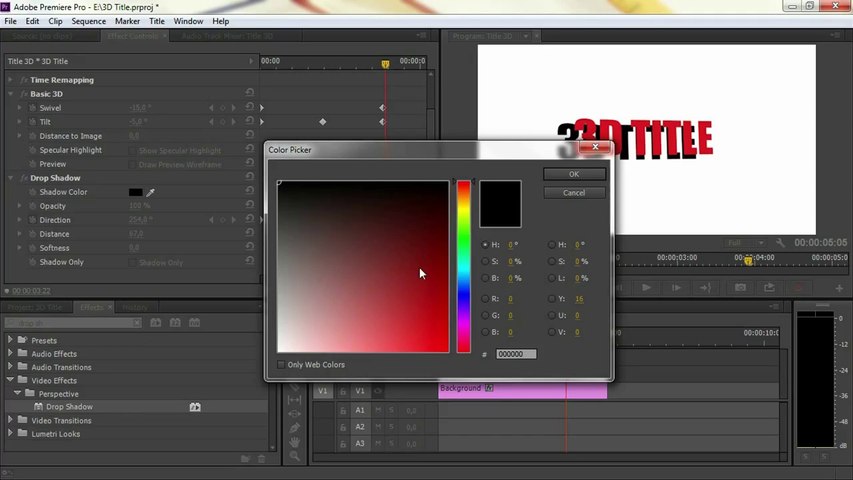853x480 pixels.
Task: Go to next Tilt keyframe
Action: 233,122
